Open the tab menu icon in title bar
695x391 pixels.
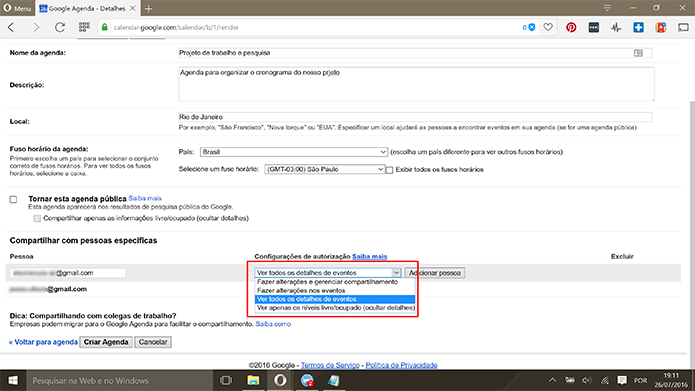click(x=607, y=8)
